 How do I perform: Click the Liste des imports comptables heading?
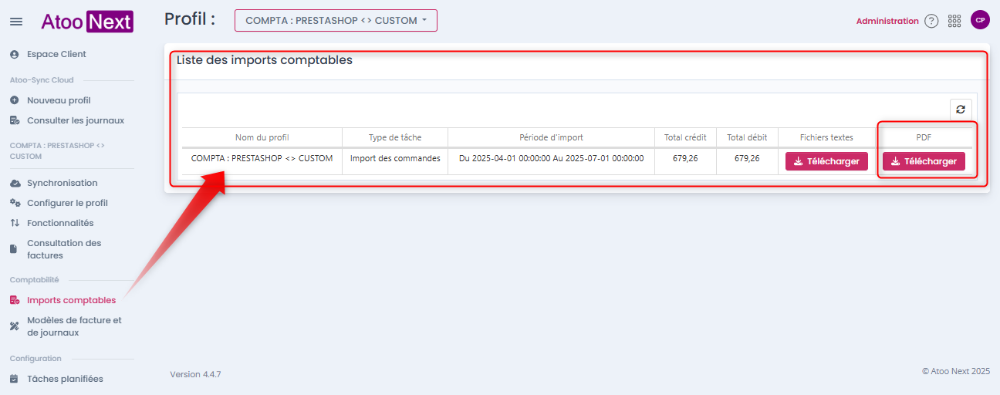(264, 61)
